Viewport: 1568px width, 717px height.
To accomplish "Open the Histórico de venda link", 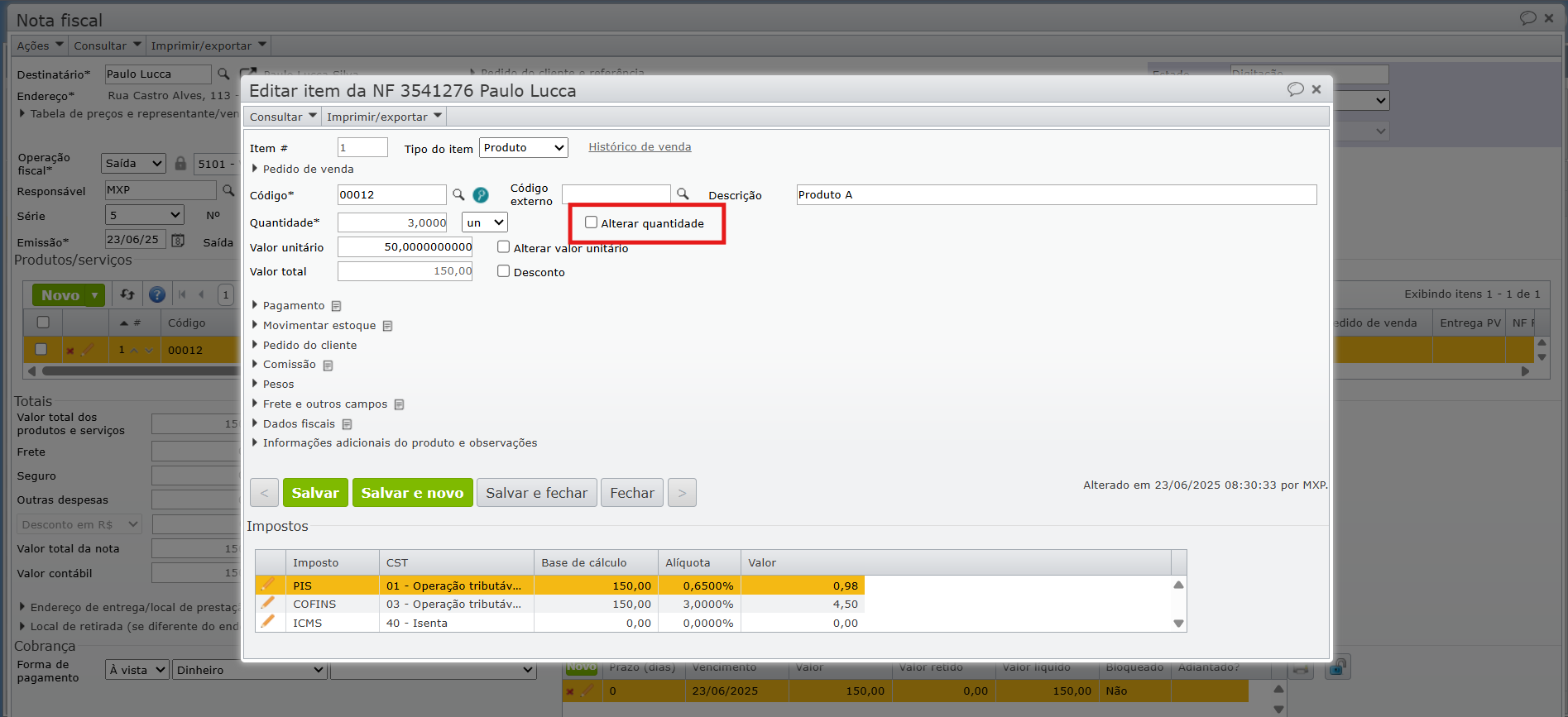I will tap(640, 147).
